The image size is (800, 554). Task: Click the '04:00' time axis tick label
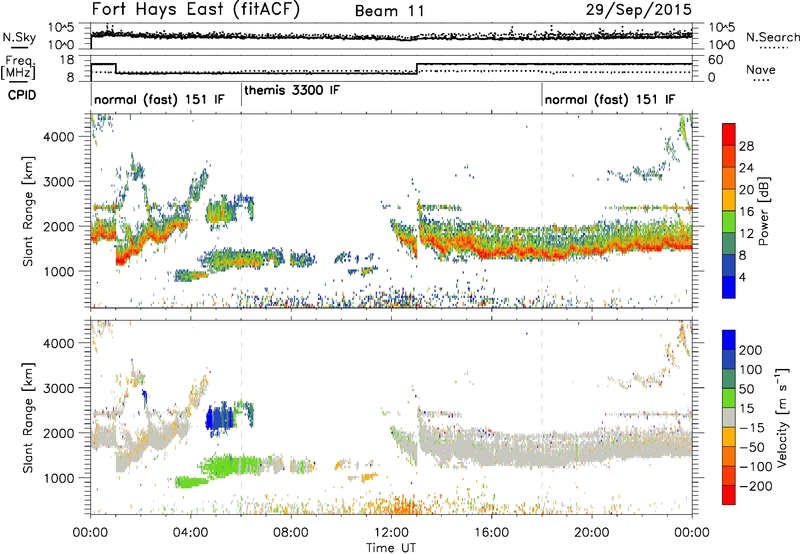191,533
